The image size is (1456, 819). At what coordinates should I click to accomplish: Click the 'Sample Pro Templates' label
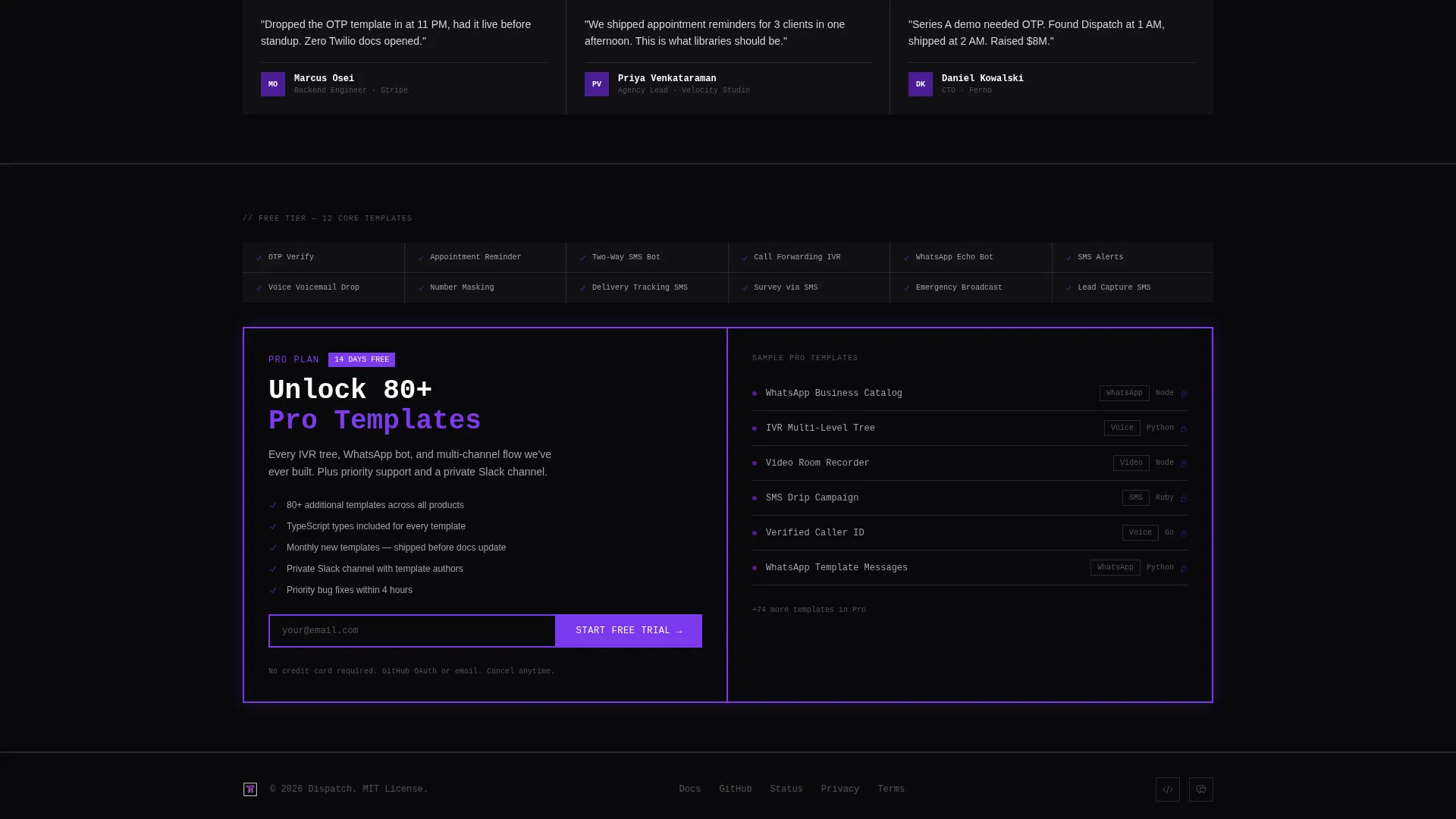click(805, 358)
